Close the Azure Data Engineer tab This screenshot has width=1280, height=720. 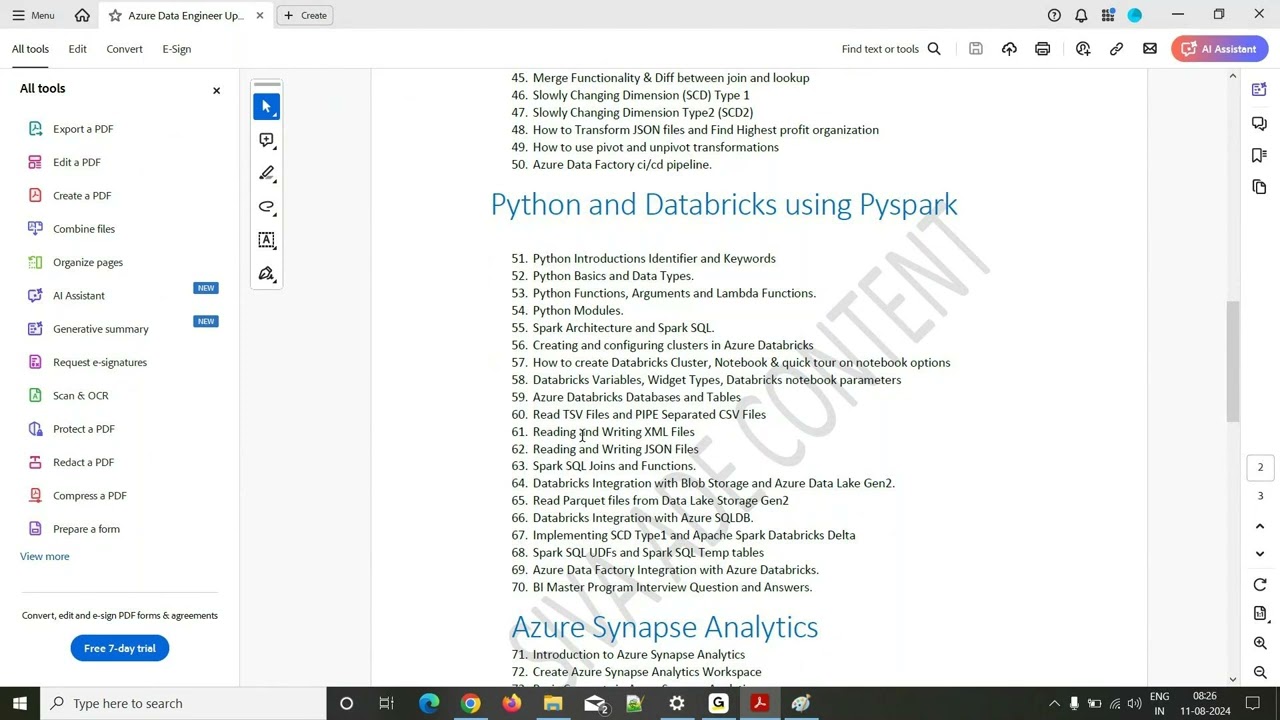click(260, 15)
